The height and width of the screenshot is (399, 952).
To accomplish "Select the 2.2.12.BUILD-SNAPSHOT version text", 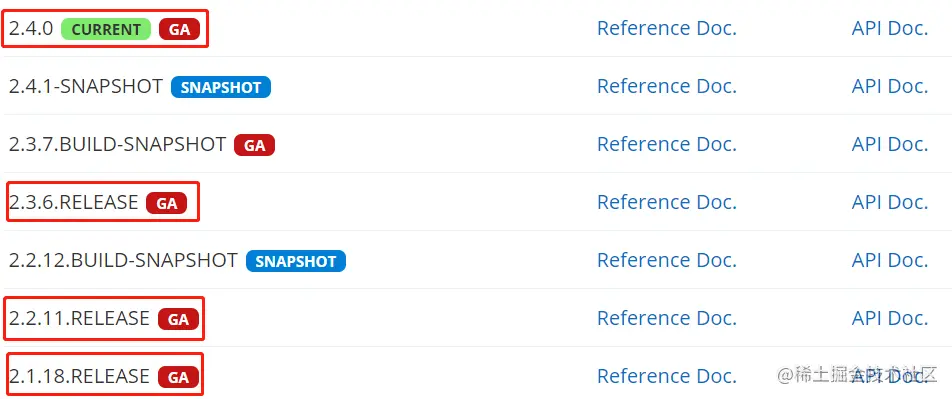I will (x=123, y=260).
